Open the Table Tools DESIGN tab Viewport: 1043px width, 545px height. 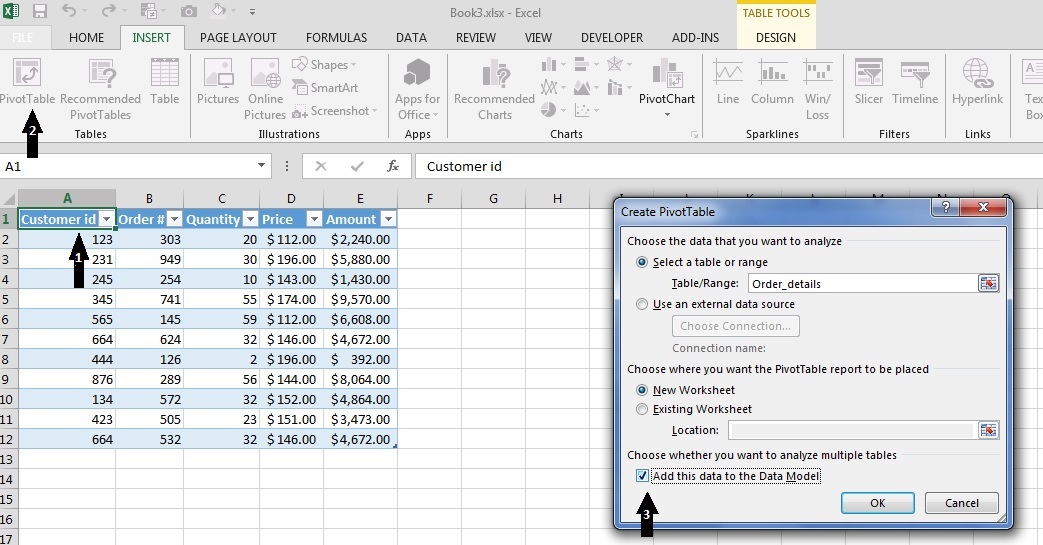776,38
